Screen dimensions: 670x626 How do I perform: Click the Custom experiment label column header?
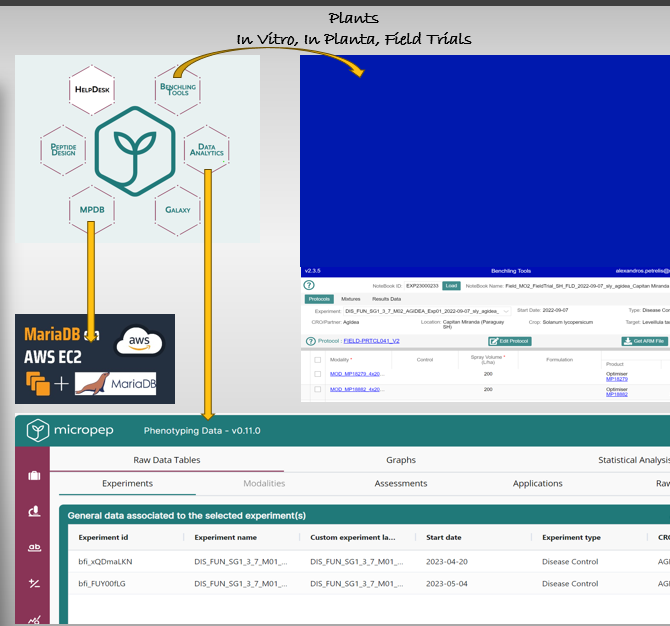point(353,537)
